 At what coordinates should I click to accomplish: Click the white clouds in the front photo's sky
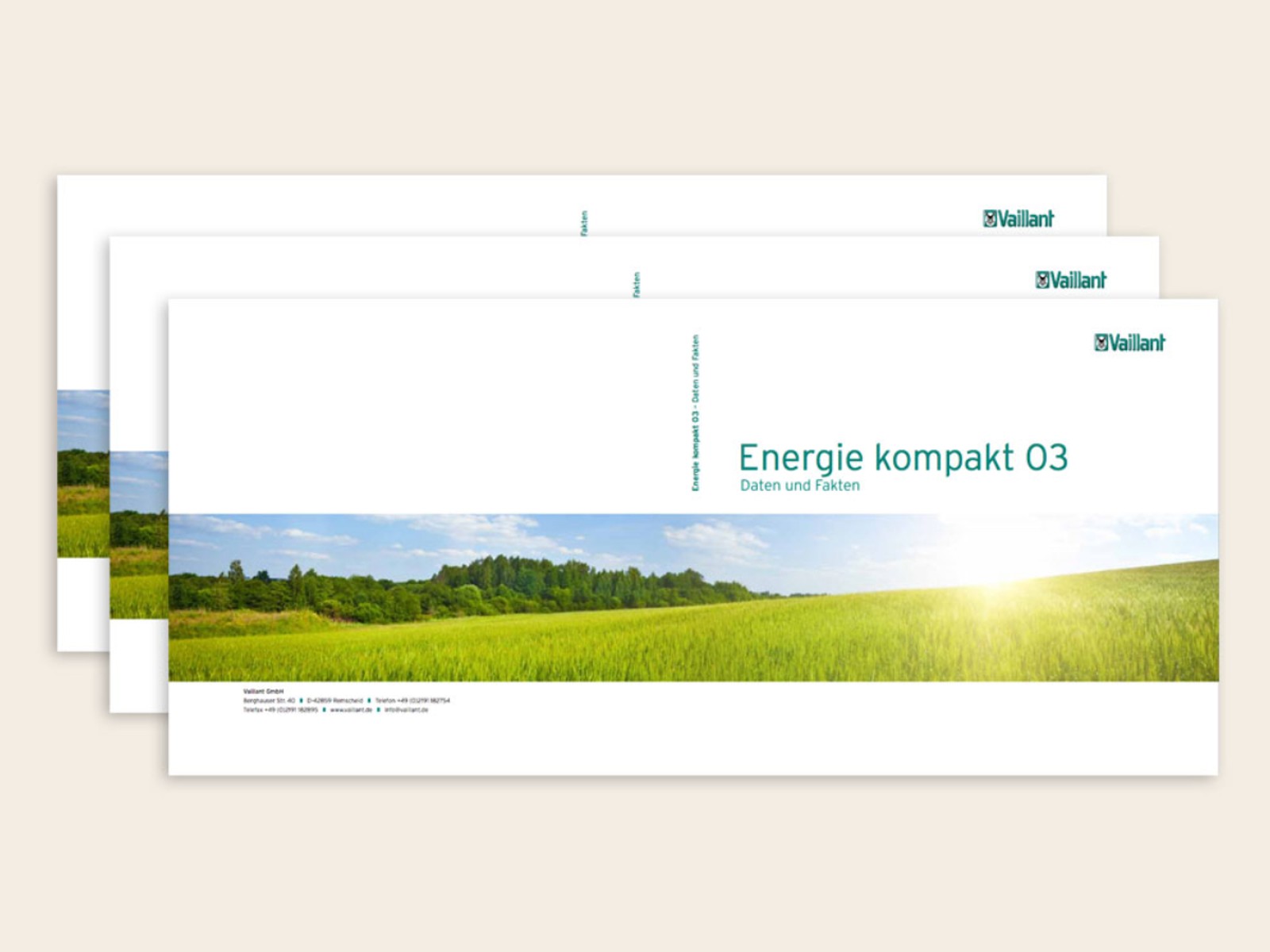(714, 538)
